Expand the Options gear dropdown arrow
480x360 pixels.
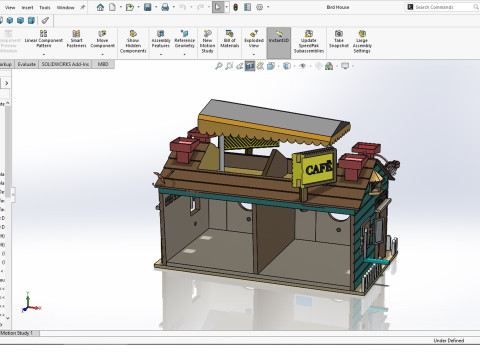point(268,7)
